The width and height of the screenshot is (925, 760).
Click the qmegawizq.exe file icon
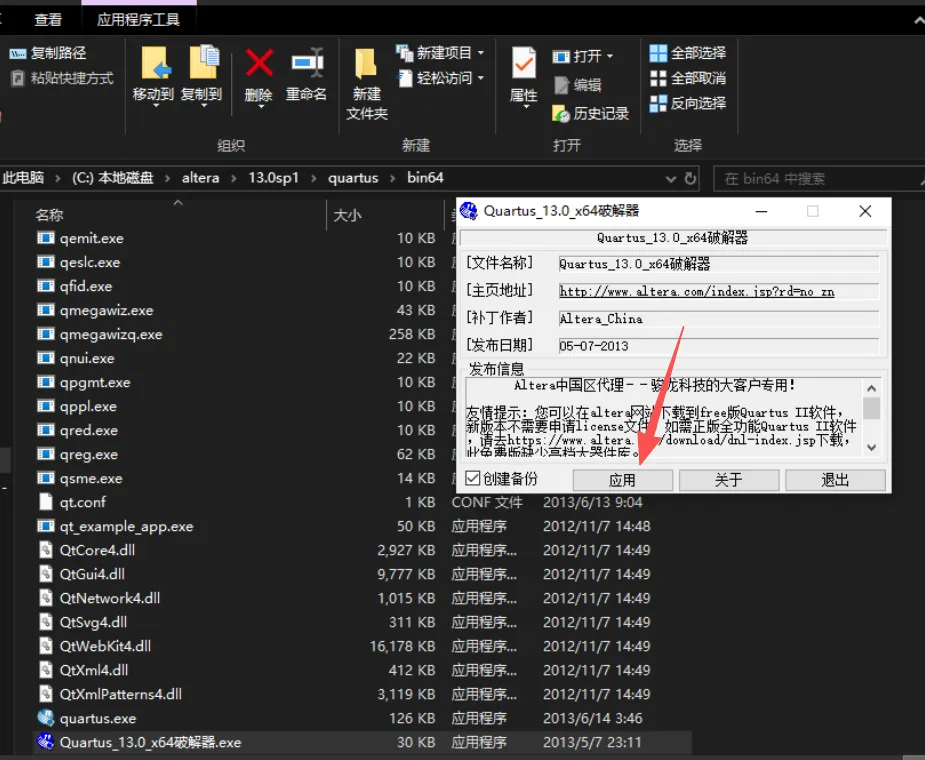46,334
